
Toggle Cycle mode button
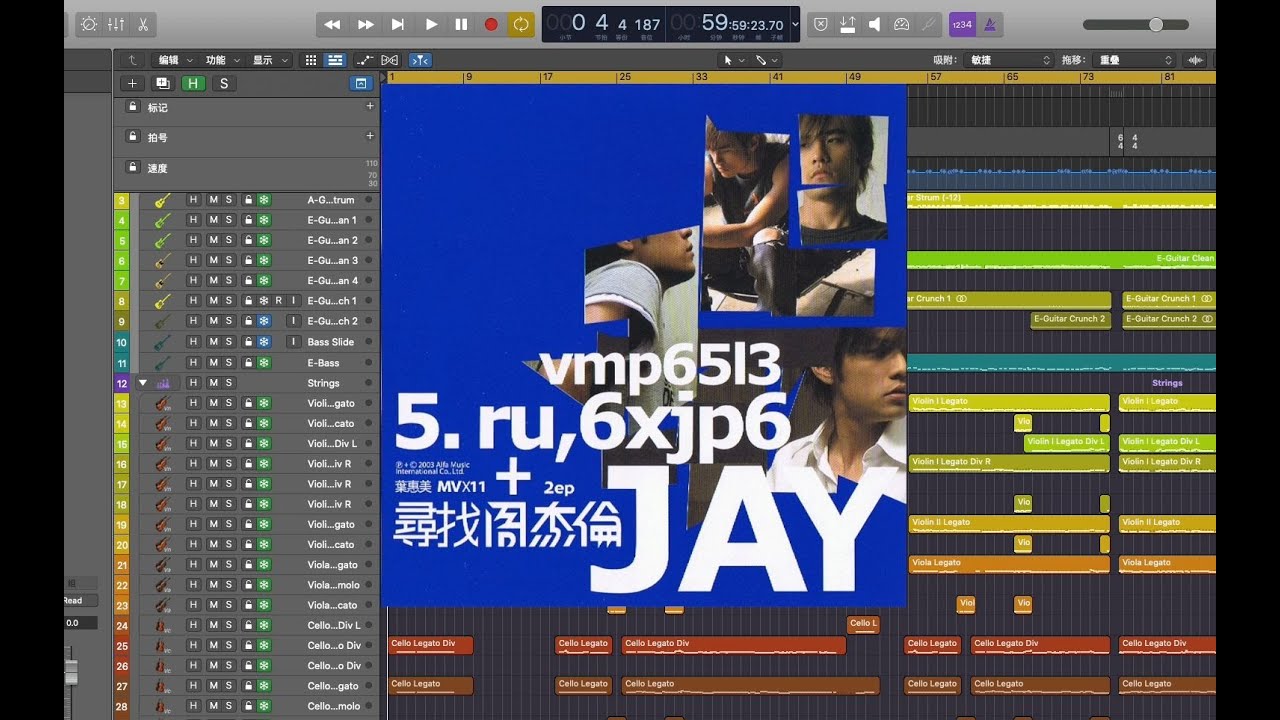(x=521, y=24)
